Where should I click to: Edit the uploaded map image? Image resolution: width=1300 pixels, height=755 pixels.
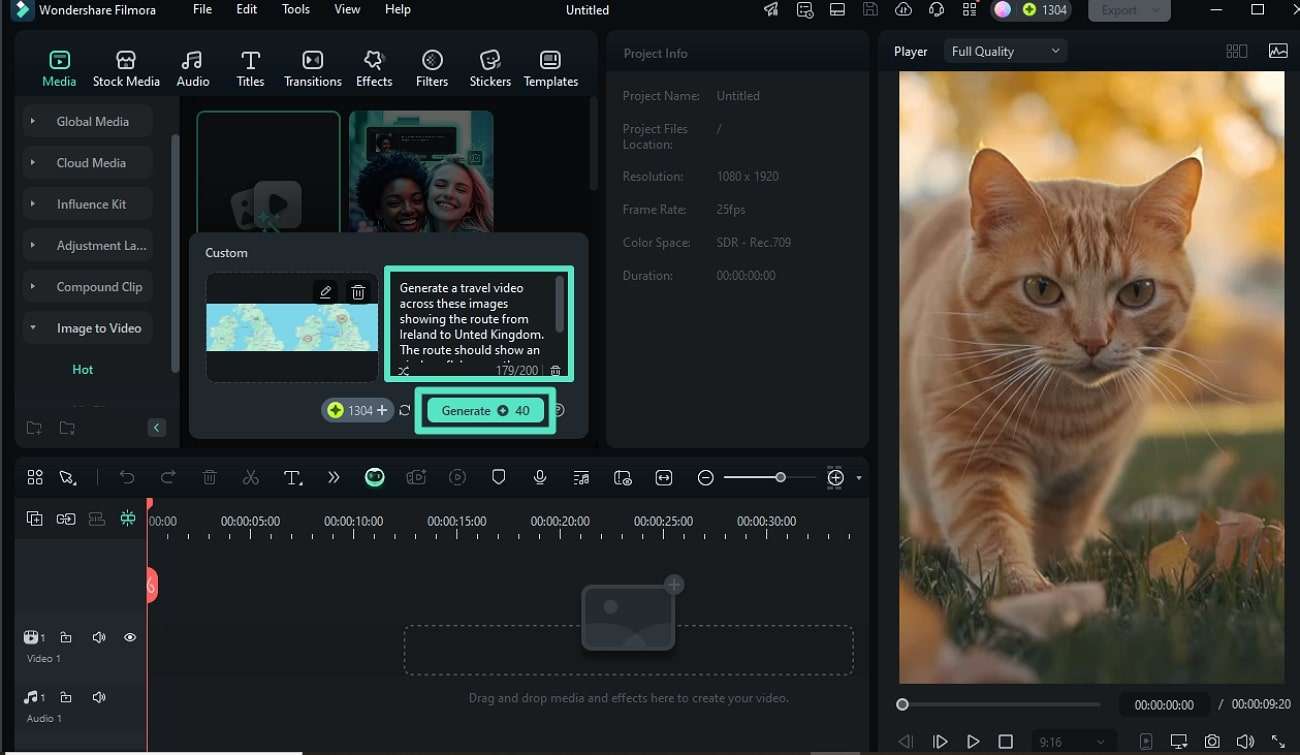coord(325,292)
